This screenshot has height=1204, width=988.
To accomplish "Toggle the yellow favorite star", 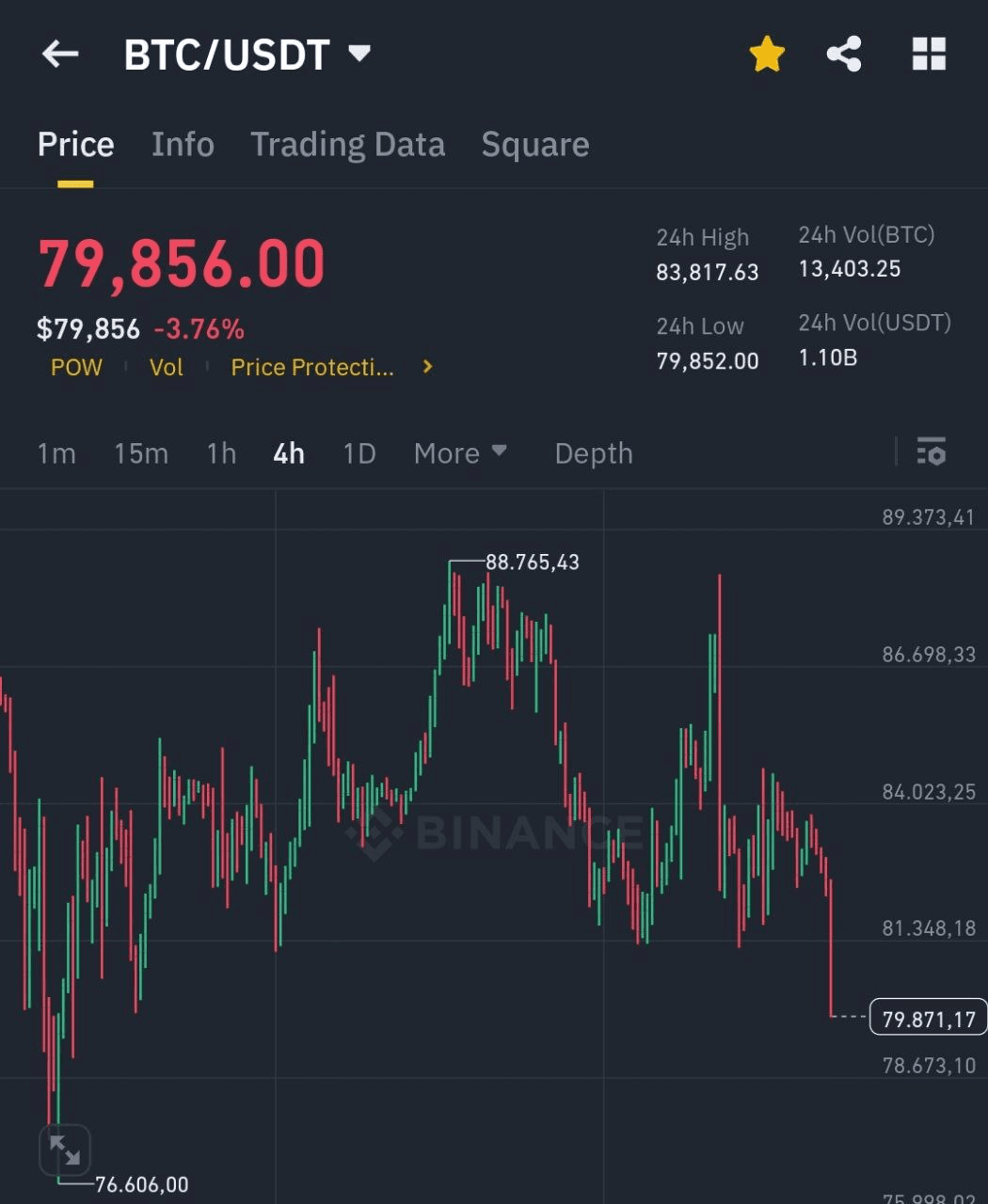I will pyautogui.click(x=767, y=54).
